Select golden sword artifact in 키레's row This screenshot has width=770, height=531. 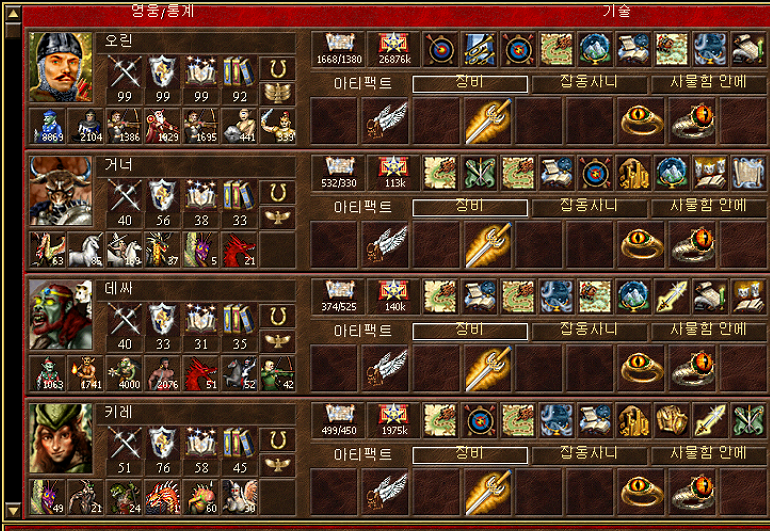pos(487,492)
